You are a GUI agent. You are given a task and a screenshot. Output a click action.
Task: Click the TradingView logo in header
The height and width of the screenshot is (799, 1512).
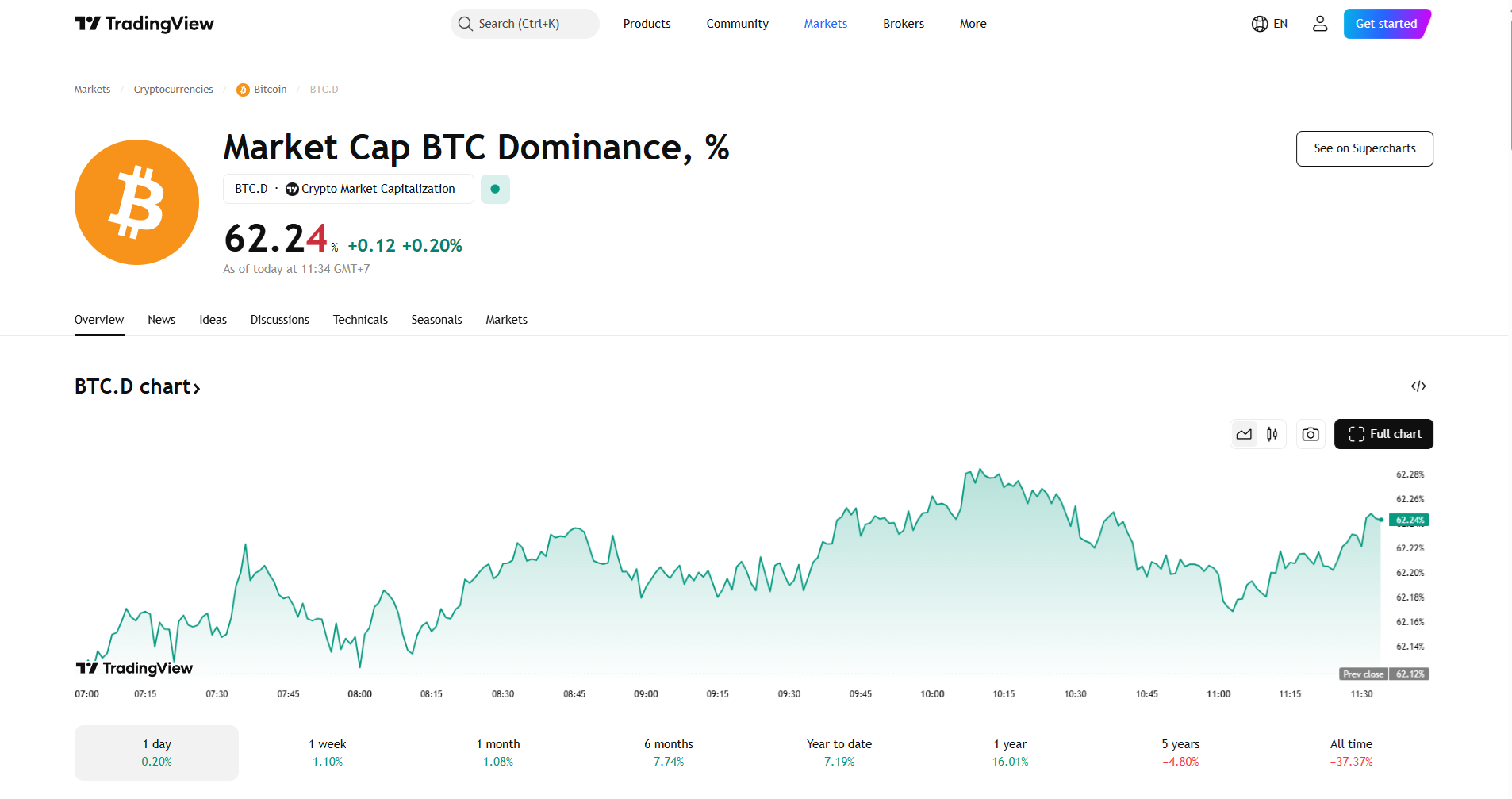coord(144,24)
